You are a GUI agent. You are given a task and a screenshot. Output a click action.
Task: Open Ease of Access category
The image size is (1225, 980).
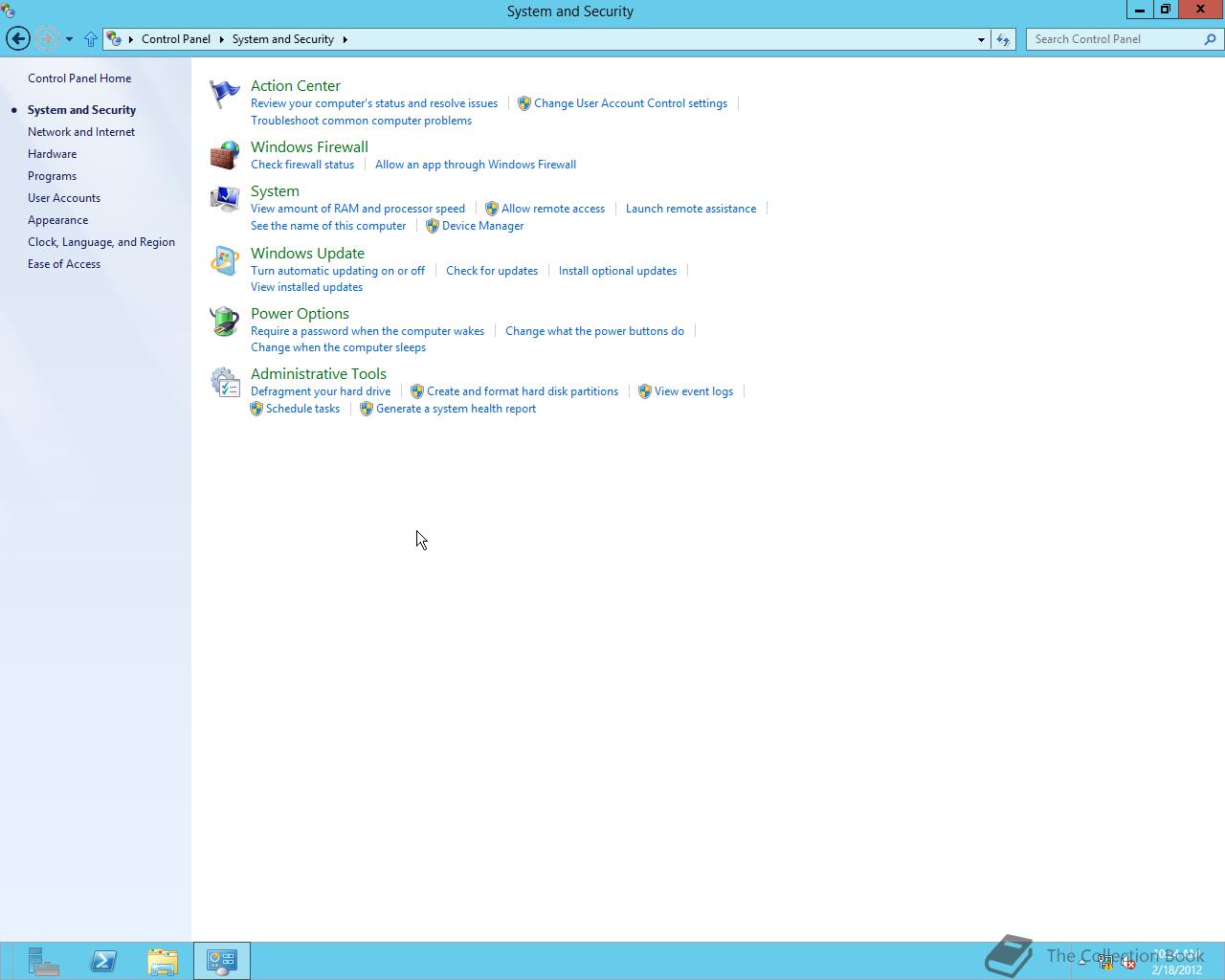pyautogui.click(x=64, y=264)
